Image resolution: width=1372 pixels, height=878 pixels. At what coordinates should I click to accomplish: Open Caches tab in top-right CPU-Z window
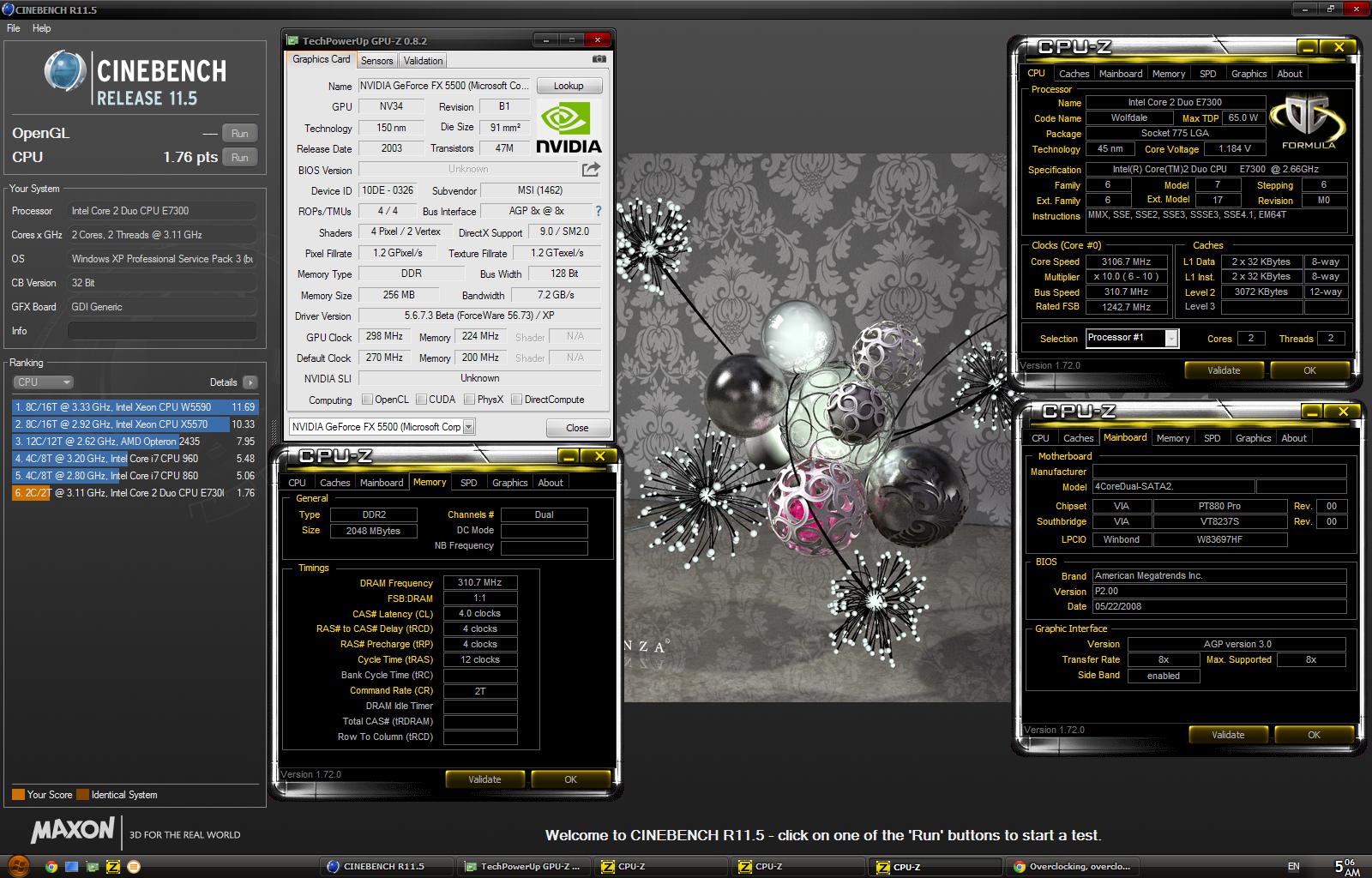(x=1074, y=74)
